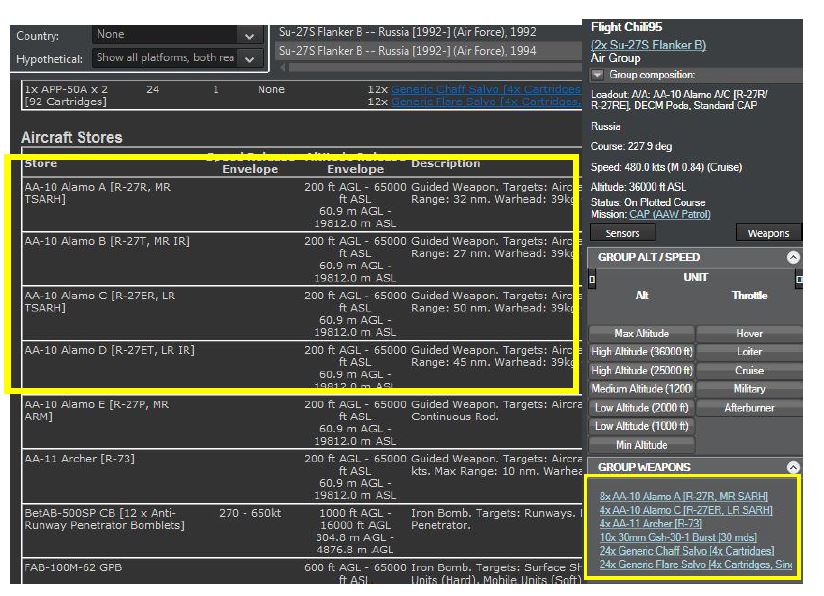Collapse the GROUP ALT / SPEED panel
824x596 pixels.
(x=793, y=257)
